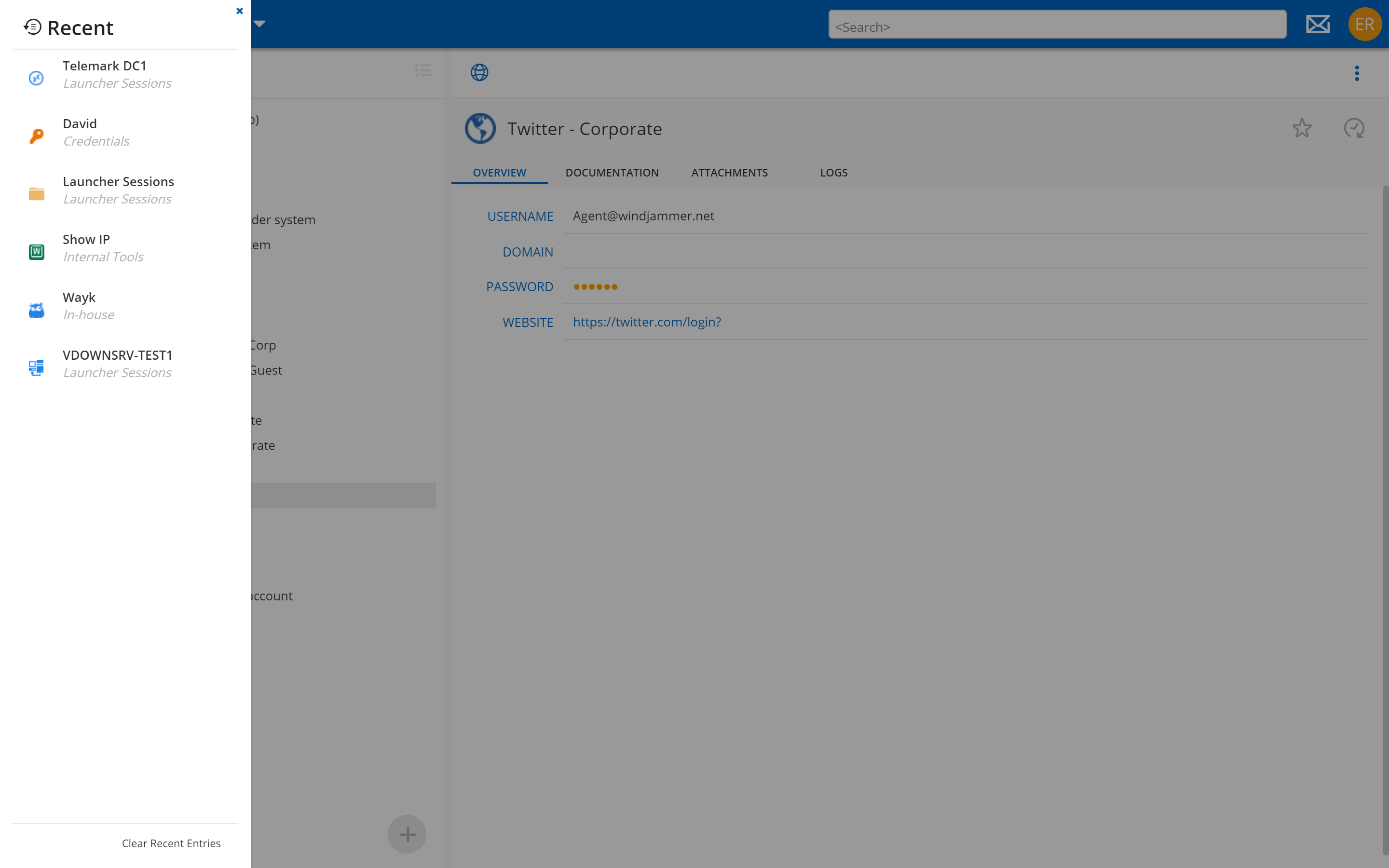Click the 'Launcher Sessions' subtitle under Telemark DC1
This screenshot has height=868, width=1389.
117,84
